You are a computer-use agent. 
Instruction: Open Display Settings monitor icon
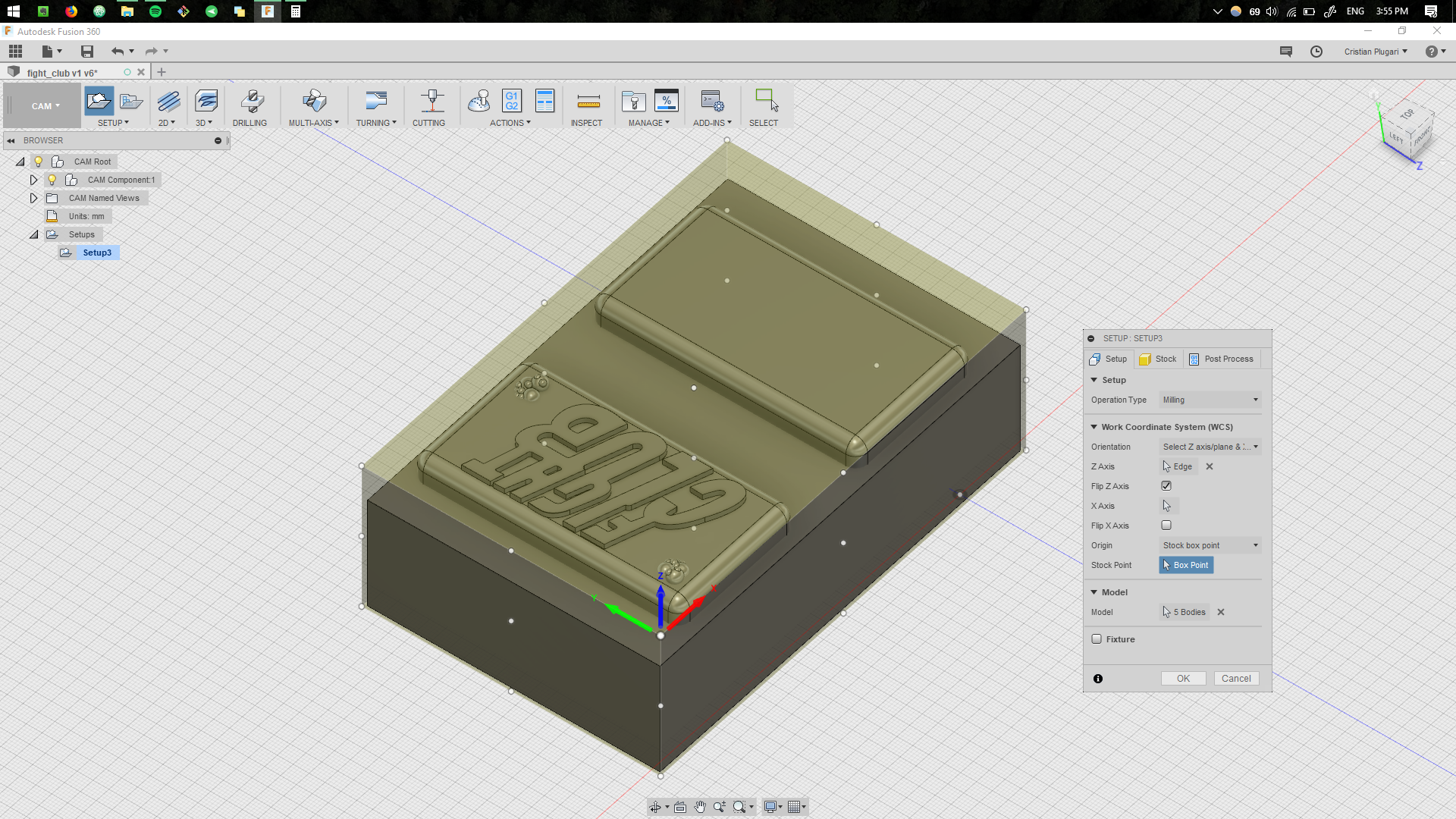click(x=770, y=807)
